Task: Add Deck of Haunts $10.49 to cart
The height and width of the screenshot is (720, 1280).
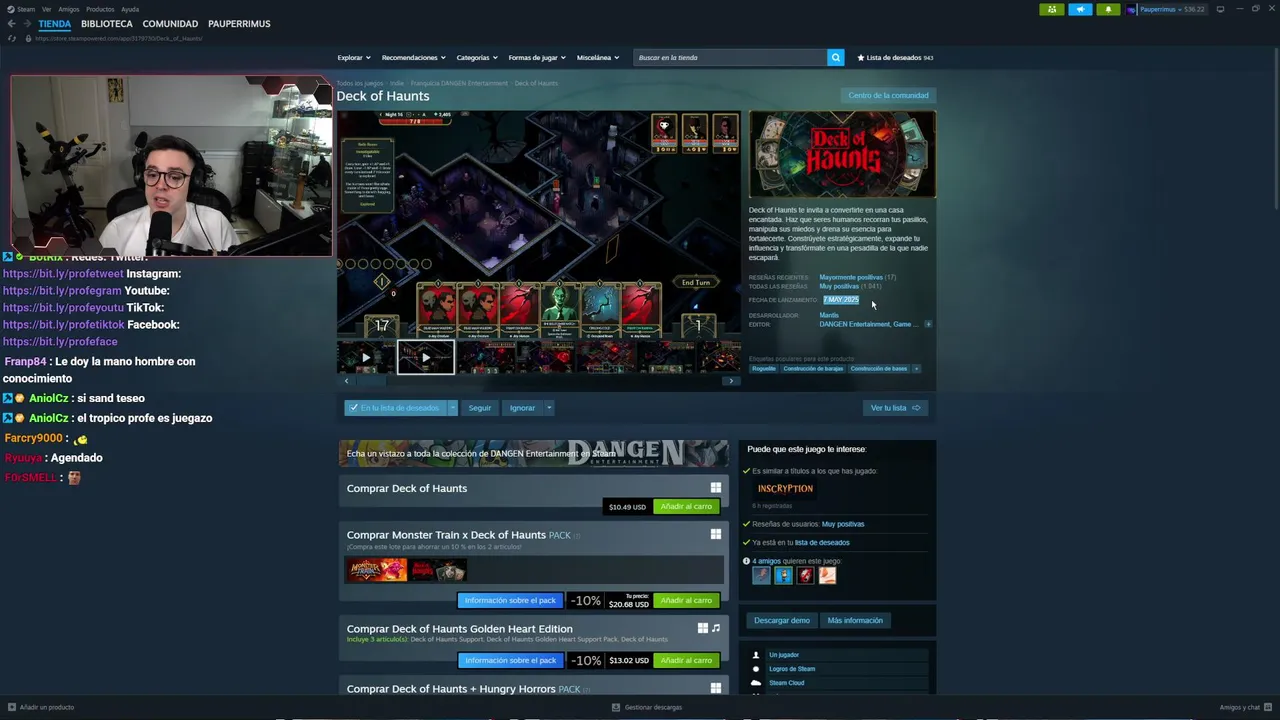Action: pos(686,507)
